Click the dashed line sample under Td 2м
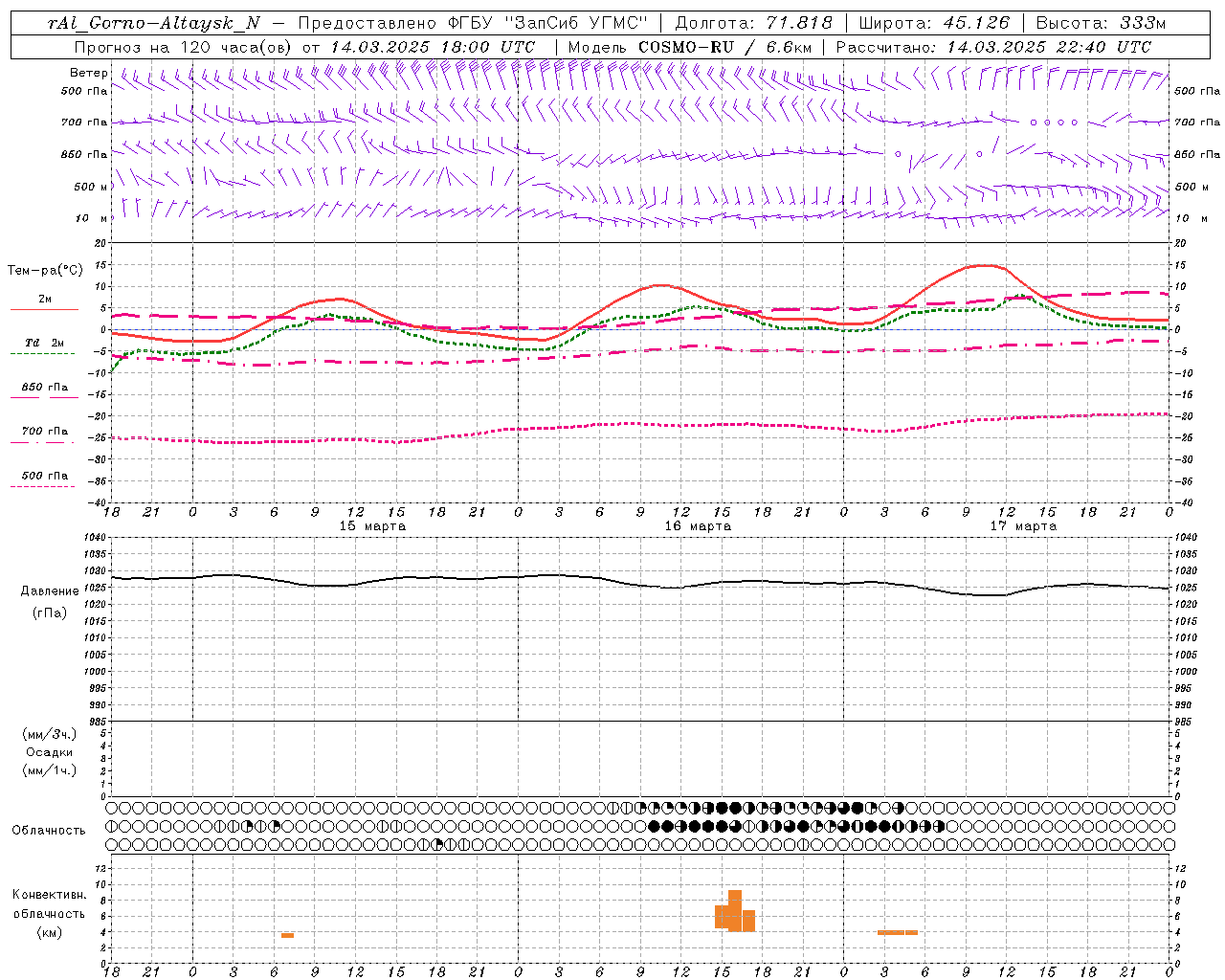This screenshot has height=980, width=1225. tap(43, 353)
